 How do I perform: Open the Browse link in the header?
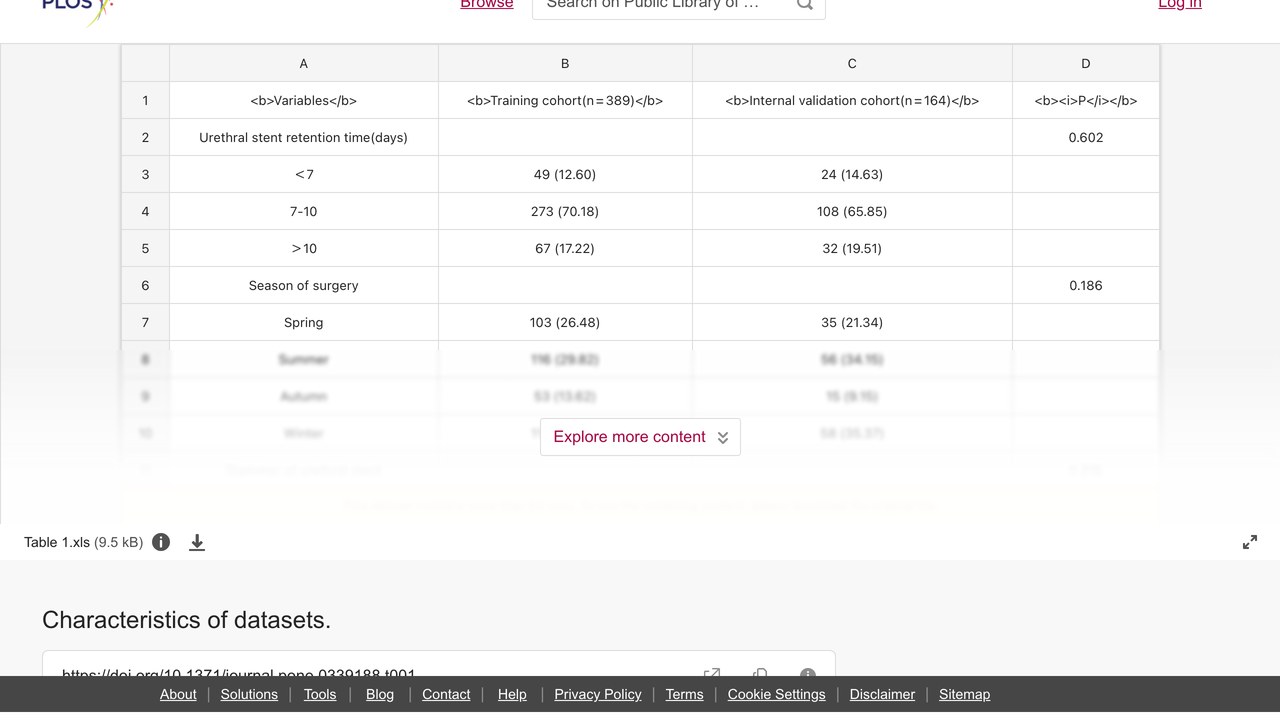click(x=487, y=5)
